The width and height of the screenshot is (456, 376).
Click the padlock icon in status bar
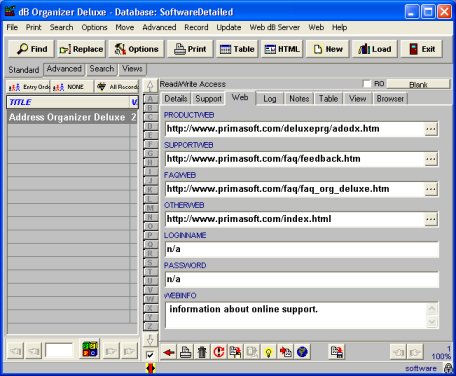click(448, 368)
